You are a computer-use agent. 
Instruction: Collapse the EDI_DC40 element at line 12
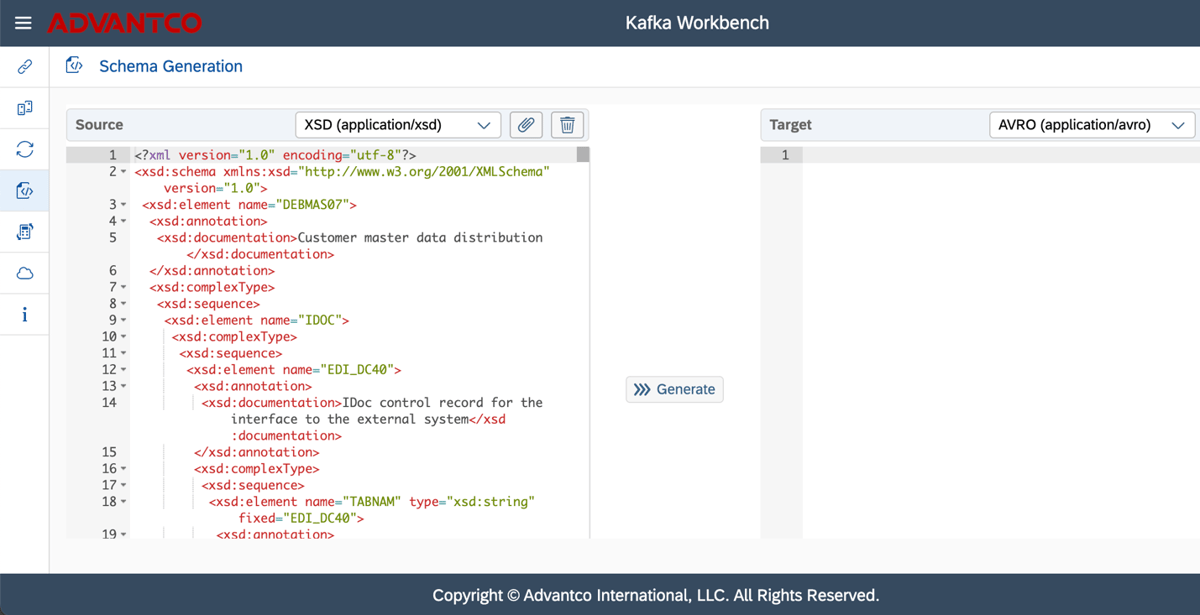122,369
